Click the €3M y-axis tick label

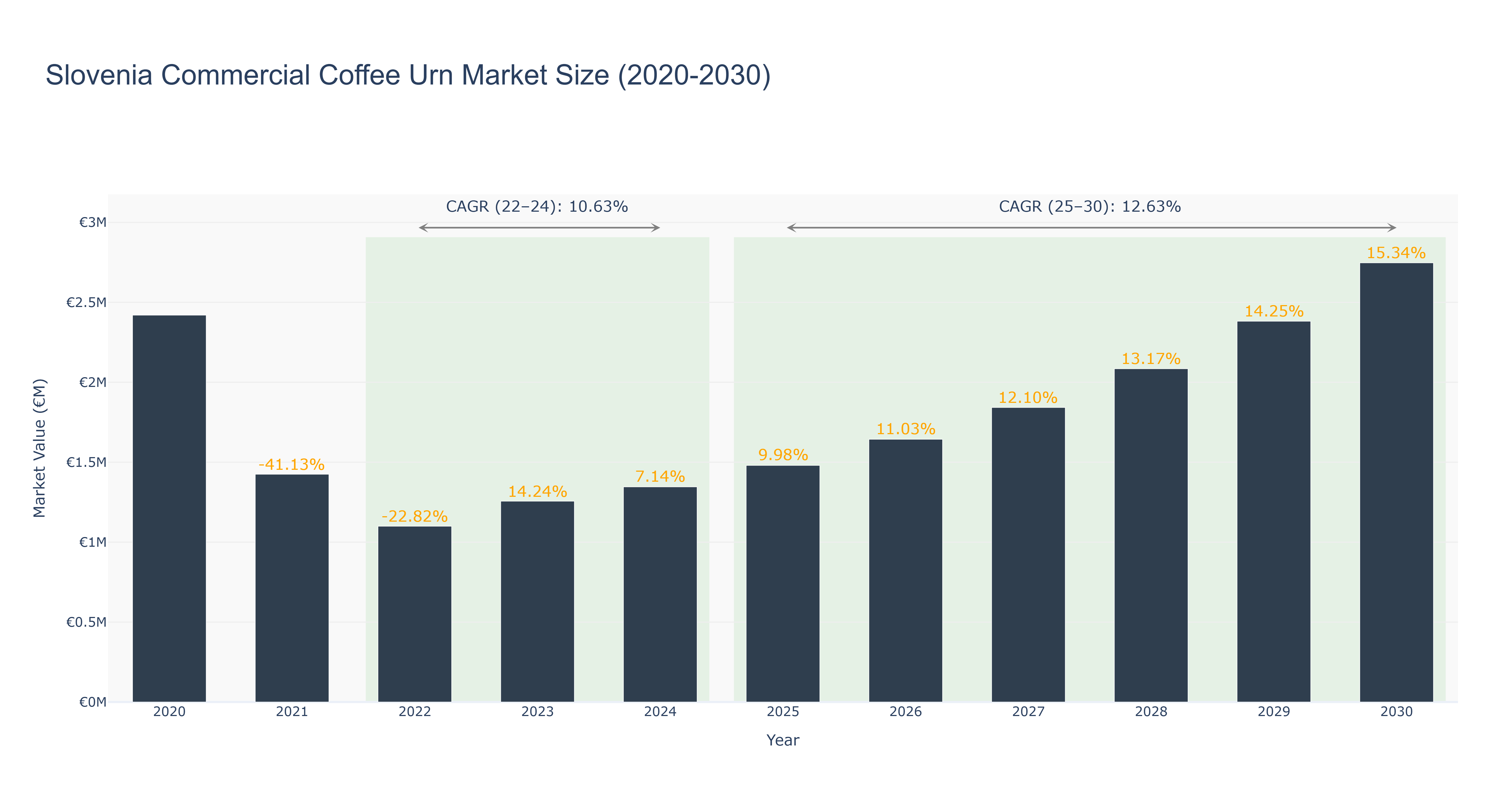tap(93, 222)
